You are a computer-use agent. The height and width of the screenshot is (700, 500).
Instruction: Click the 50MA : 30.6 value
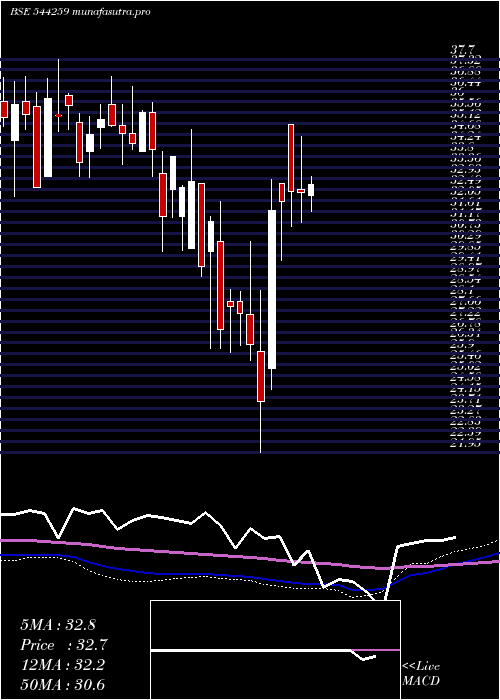(x=65, y=685)
